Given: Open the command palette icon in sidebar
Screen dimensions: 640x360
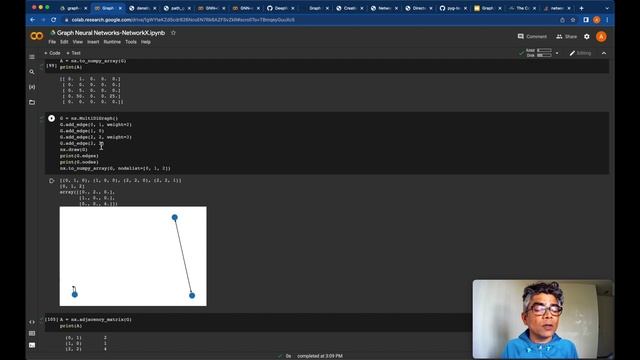Looking at the screenshot, I should tap(32, 333).
